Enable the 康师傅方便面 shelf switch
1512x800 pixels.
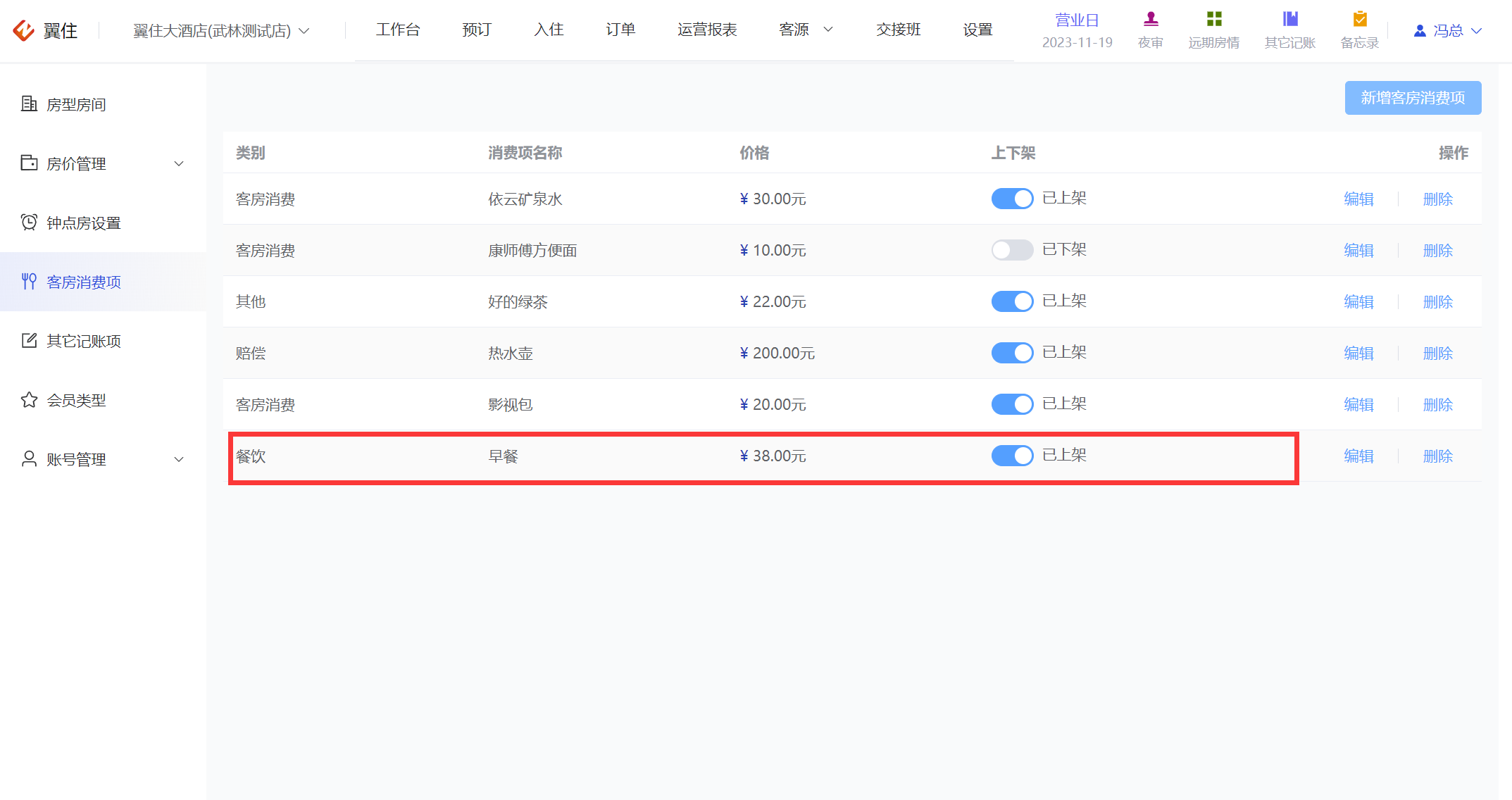(x=1012, y=250)
